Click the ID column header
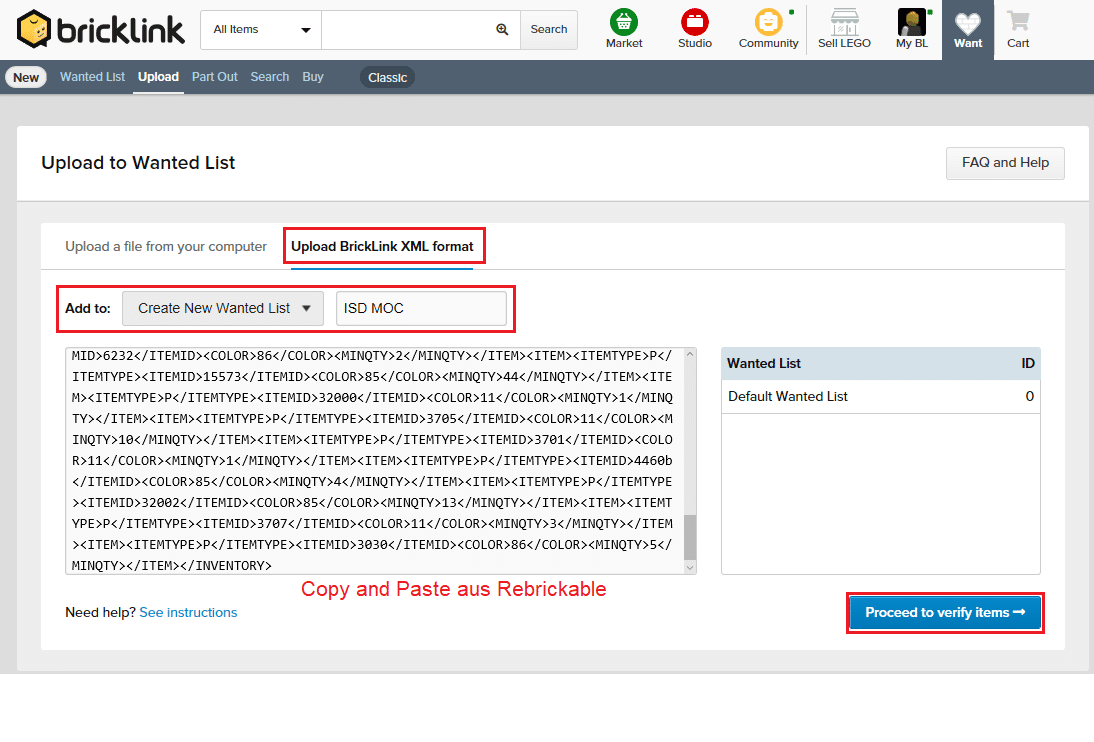The image size is (1094, 742). coord(1028,364)
